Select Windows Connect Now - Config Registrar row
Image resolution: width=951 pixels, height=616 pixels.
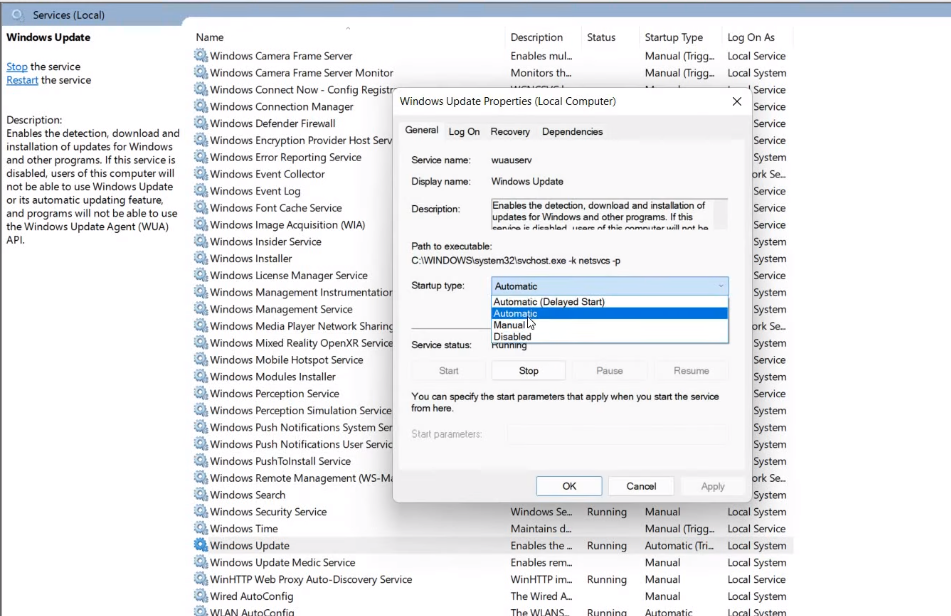(292, 89)
